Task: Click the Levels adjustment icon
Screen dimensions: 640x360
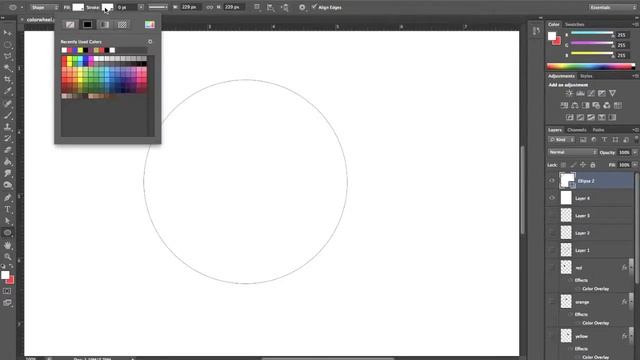Action: (580, 93)
